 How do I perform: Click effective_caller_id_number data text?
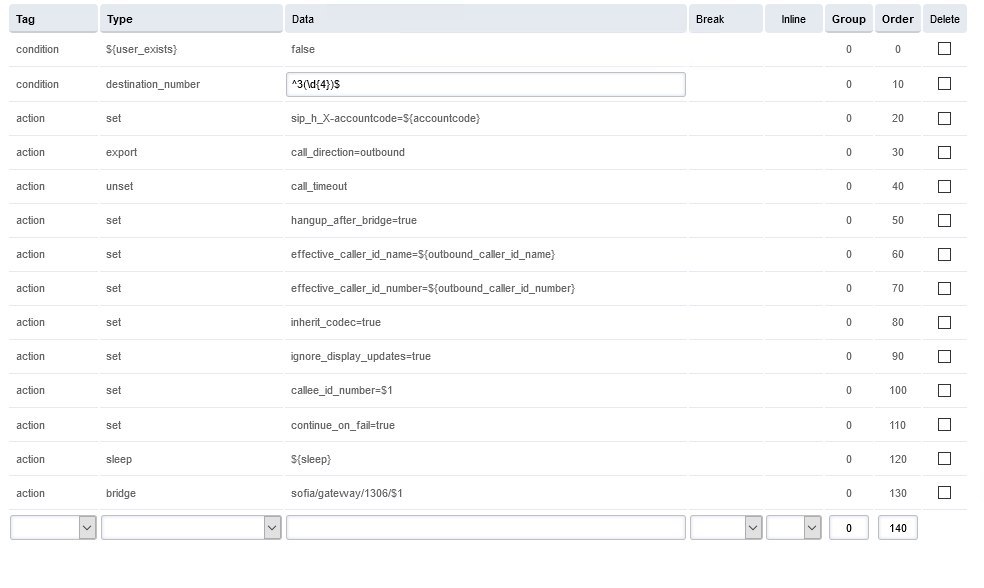pyautogui.click(x=432, y=288)
